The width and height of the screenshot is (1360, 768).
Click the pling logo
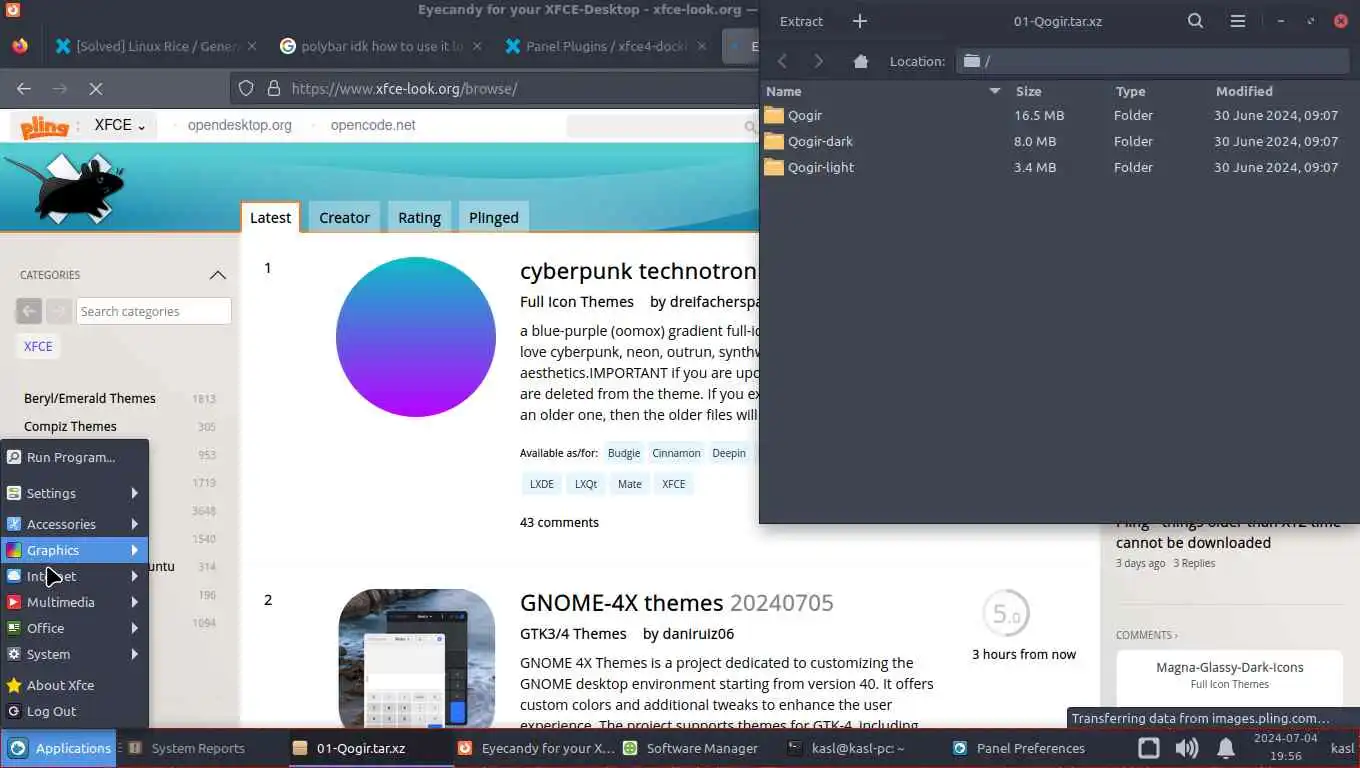point(45,126)
